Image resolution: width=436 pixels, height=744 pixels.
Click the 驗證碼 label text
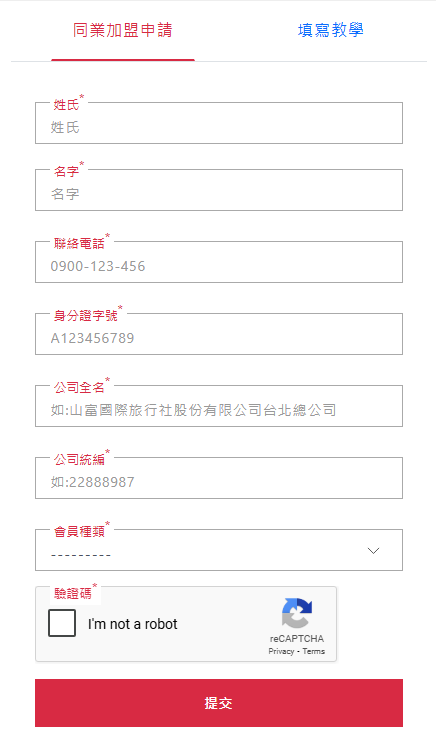pos(73,593)
